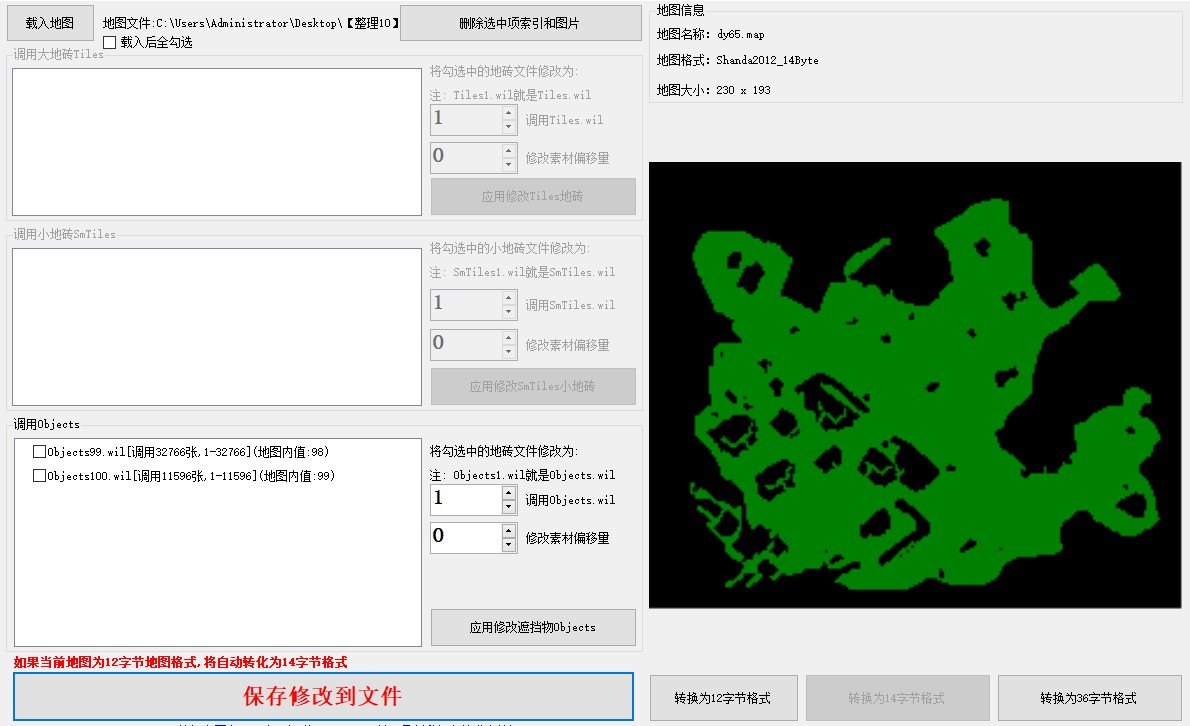
Task: Click the red 保存修改到文件 button
Action: (x=323, y=696)
